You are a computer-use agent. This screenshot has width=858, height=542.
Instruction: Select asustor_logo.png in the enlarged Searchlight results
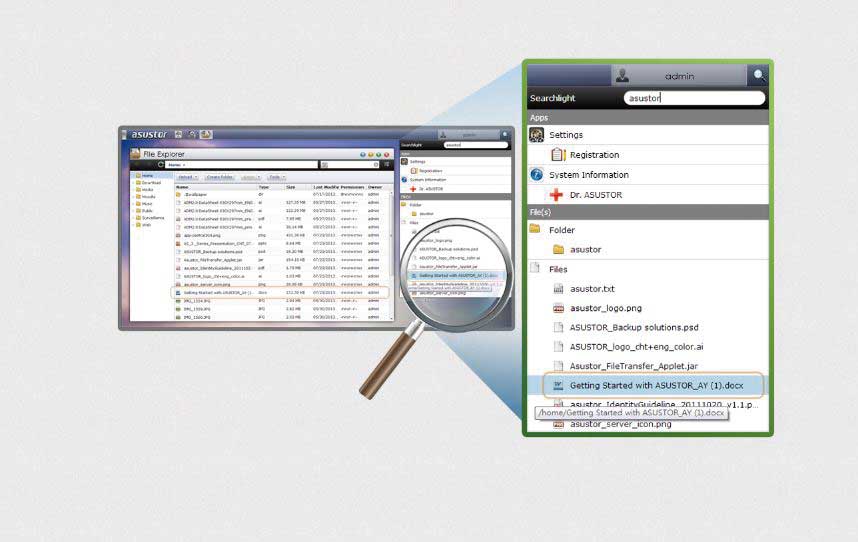[x=648, y=308]
